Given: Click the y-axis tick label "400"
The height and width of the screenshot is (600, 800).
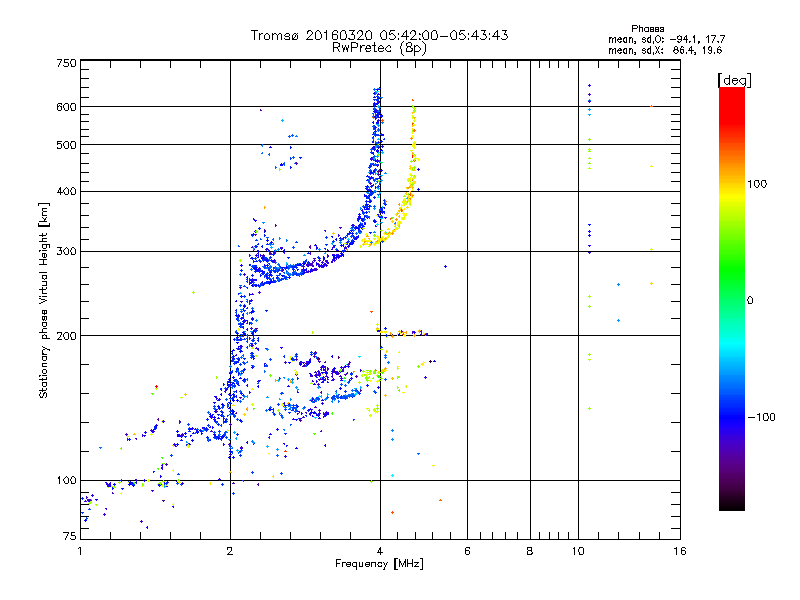Looking at the screenshot, I should pos(66,191).
